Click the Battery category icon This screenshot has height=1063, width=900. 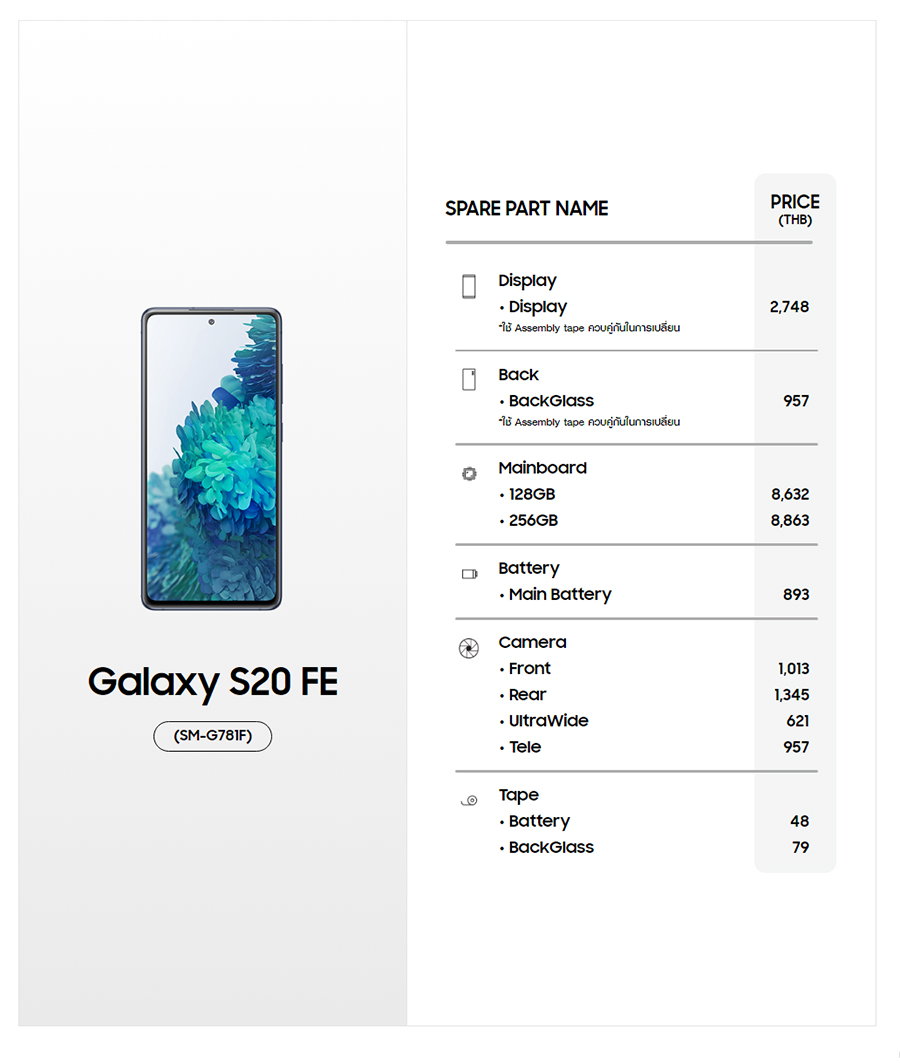tap(469, 574)
